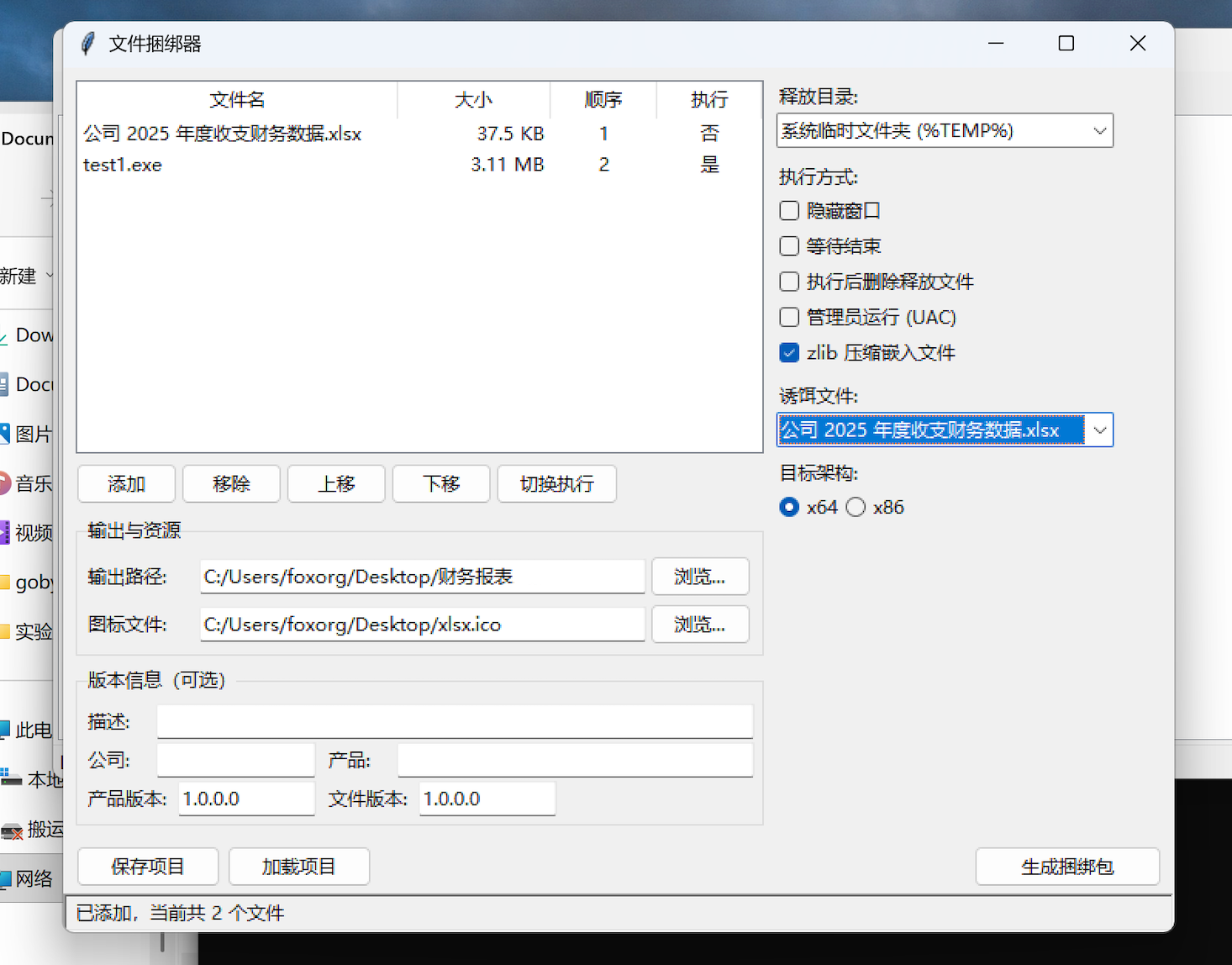Enable the 等待结束 checkbox

(789, 246)
